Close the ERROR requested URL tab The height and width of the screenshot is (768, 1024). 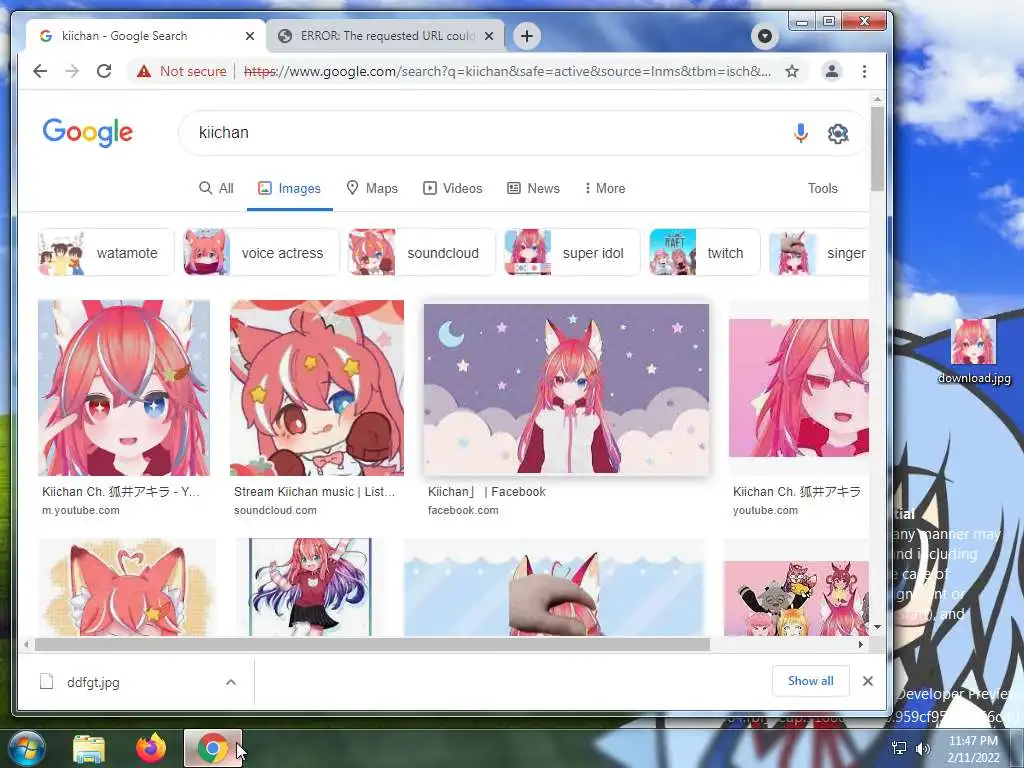point(488,36)
